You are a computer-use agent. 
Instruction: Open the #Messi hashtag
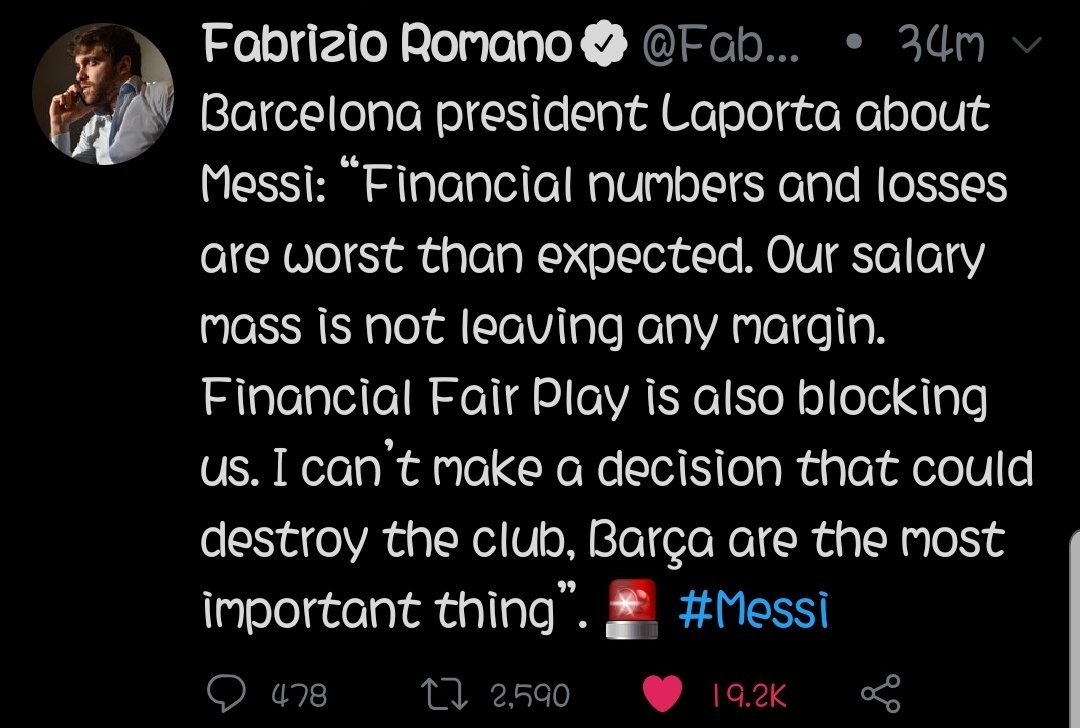[754, 610]
